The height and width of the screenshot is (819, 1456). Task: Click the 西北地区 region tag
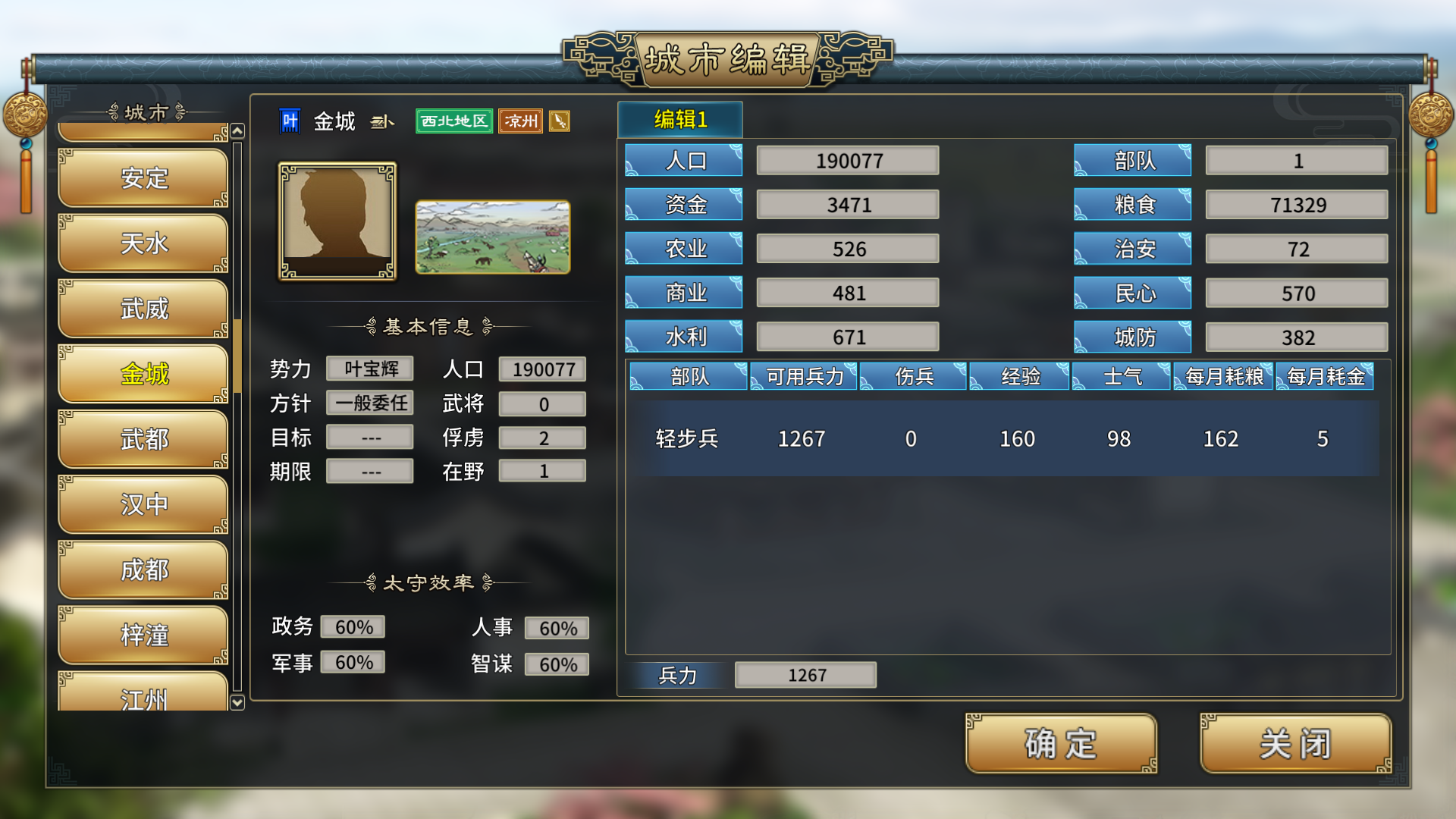pos(454,121)
